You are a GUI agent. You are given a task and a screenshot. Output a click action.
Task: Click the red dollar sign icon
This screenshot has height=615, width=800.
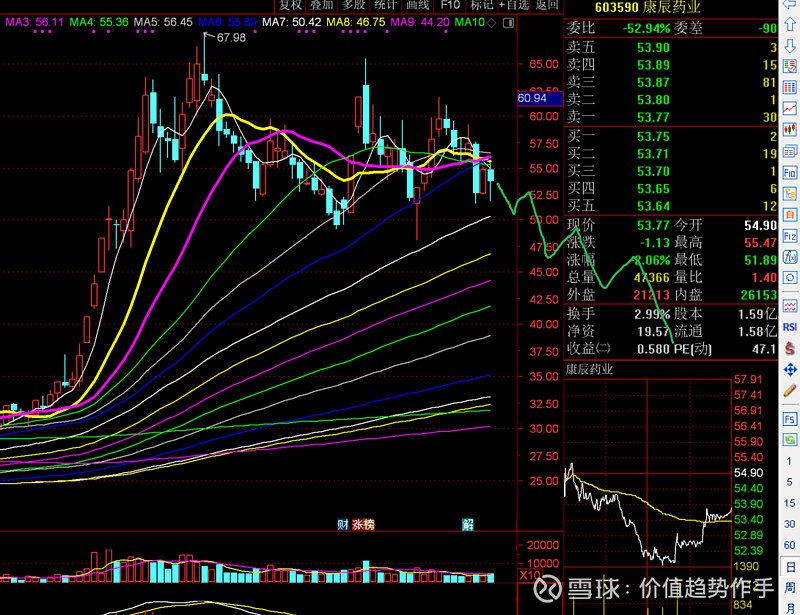pos(790,349)
